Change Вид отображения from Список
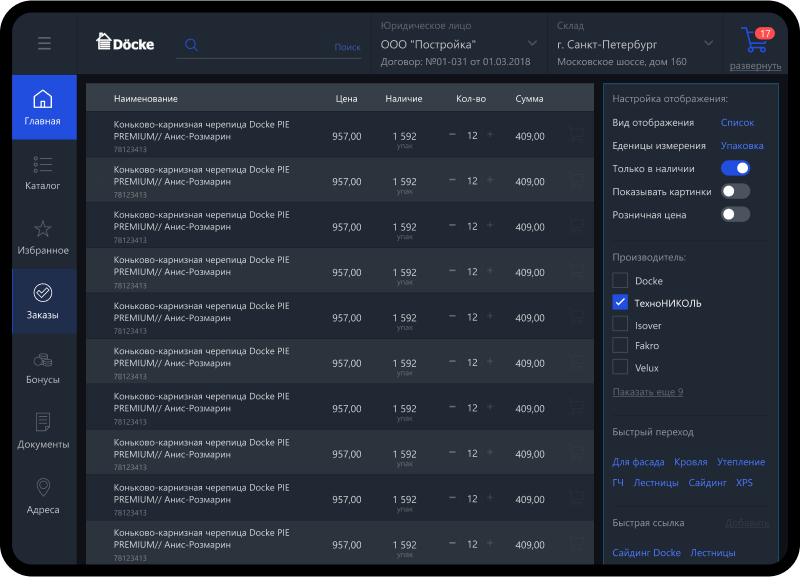The width and height of the screenshot is (800, 577). coord(737,122)
